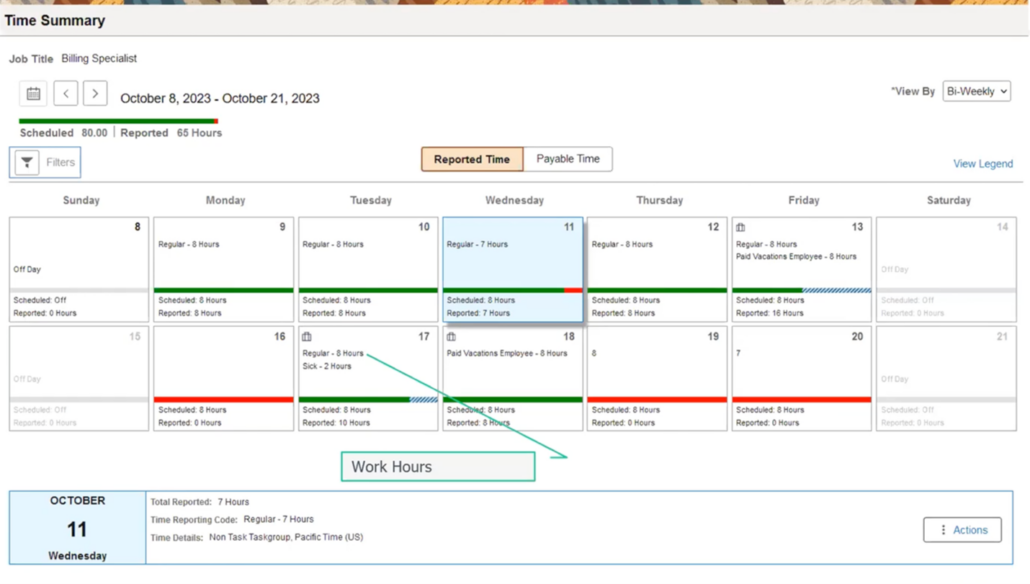Click the previous period chevron arrow
This screenshot has height=584, width=1030.
(x=65, y=93)
